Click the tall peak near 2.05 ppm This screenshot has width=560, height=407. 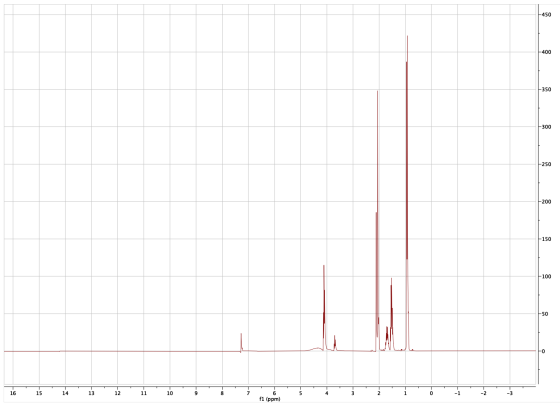(x=377, y=221)
